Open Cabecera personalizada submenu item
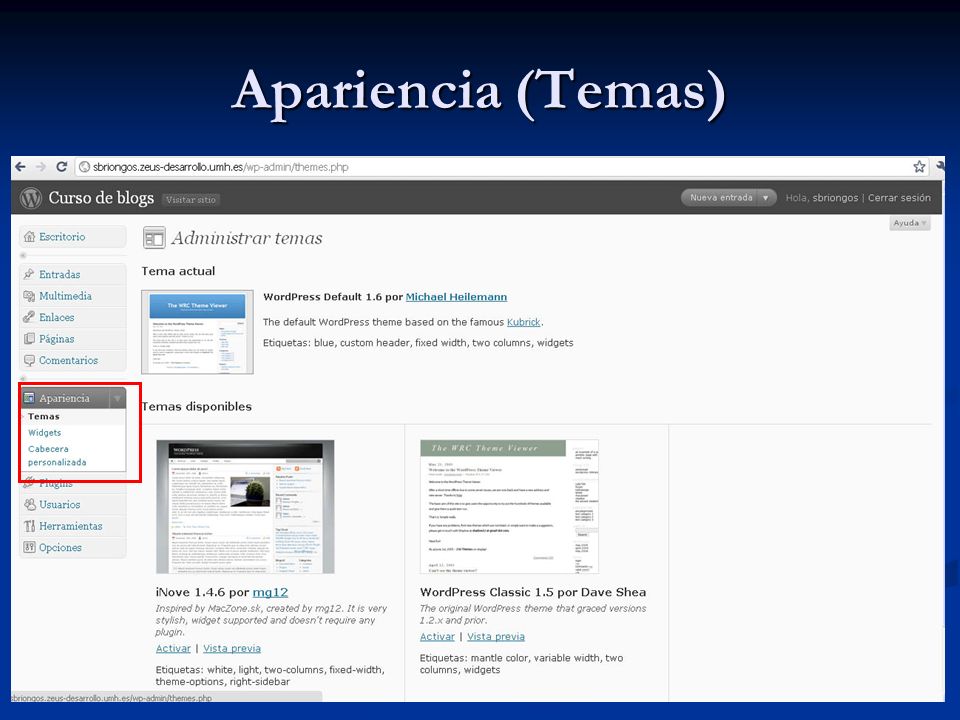 57,456
